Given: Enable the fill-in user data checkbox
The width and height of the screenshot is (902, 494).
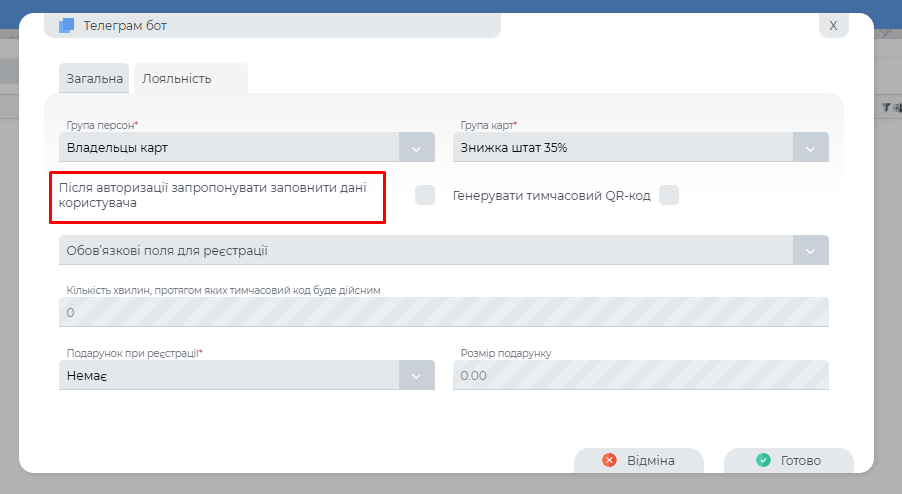Looking at the screenshot, I should click(425, 195).
